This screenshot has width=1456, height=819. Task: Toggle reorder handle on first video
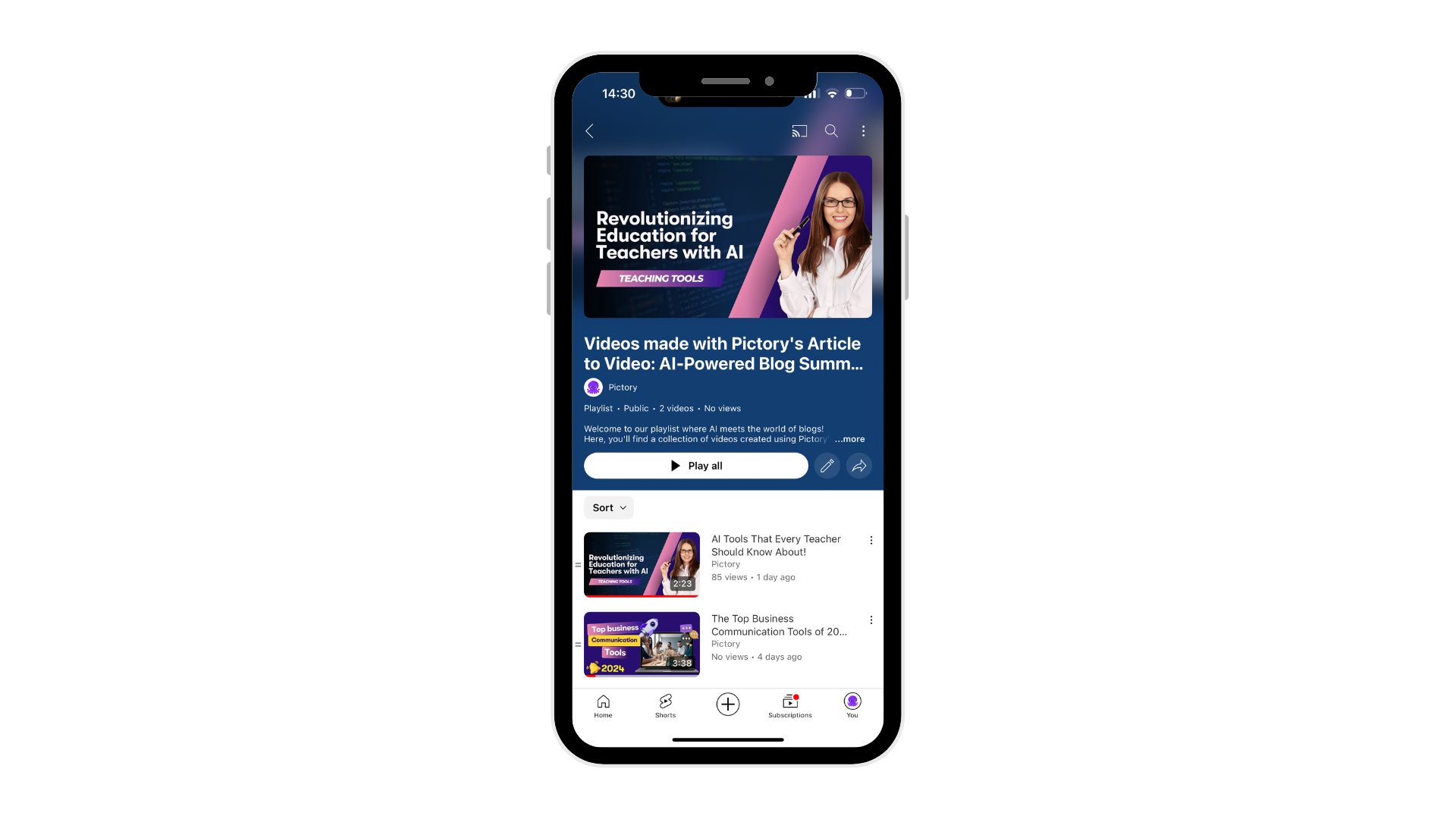pos(577,561)
